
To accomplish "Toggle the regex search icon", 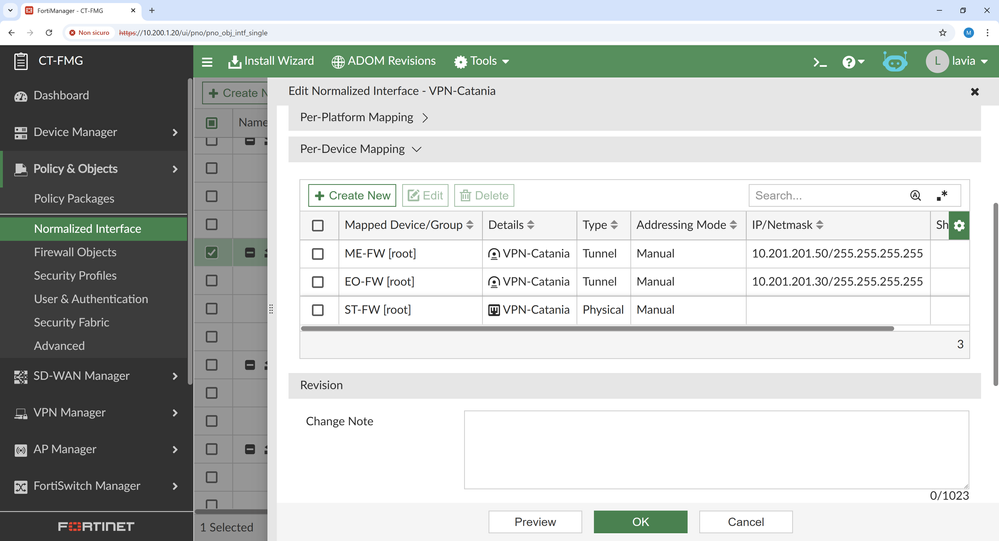I will point(942,196).
